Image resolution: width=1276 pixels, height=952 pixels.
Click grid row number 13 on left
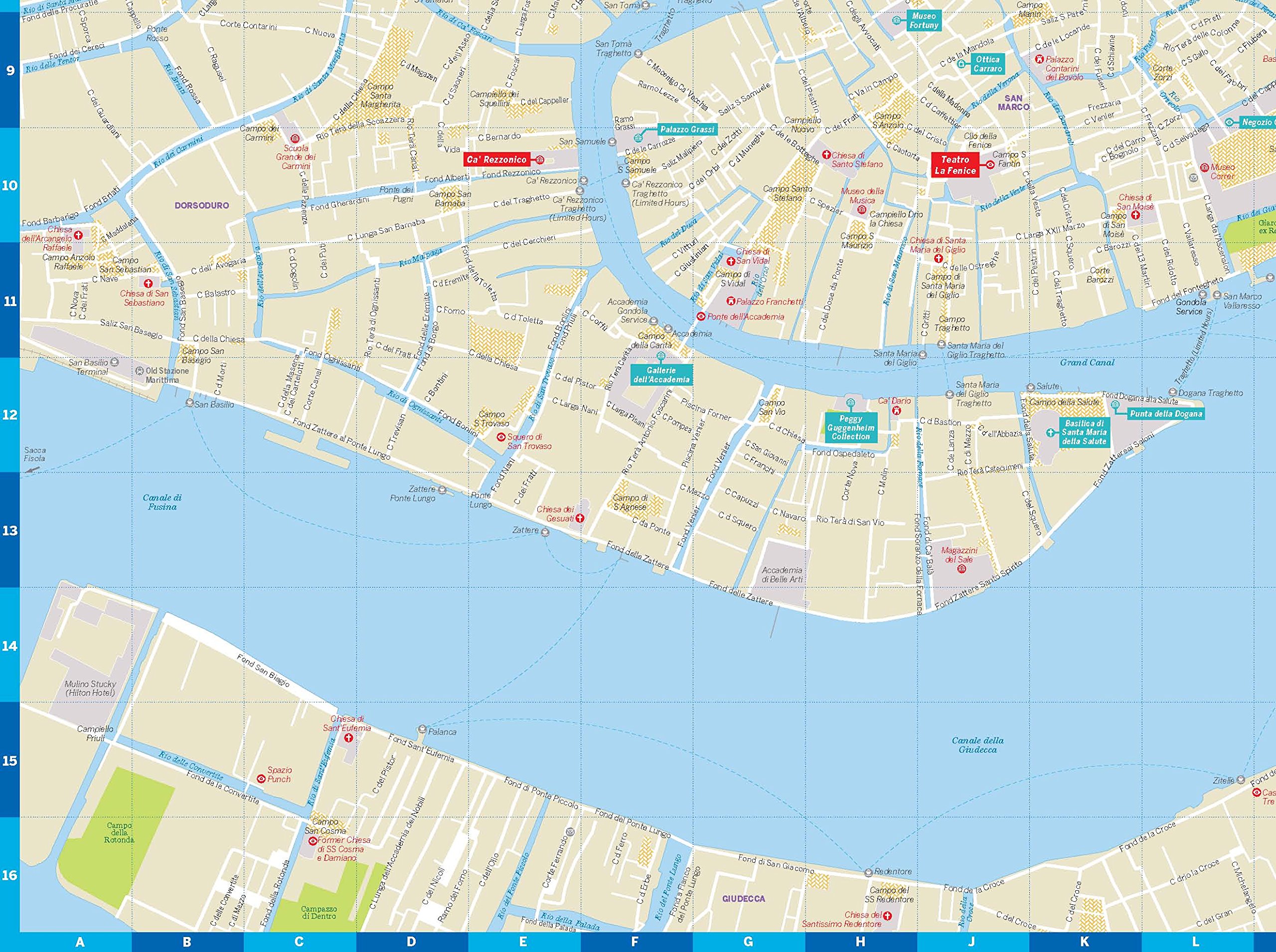[10, 530]
